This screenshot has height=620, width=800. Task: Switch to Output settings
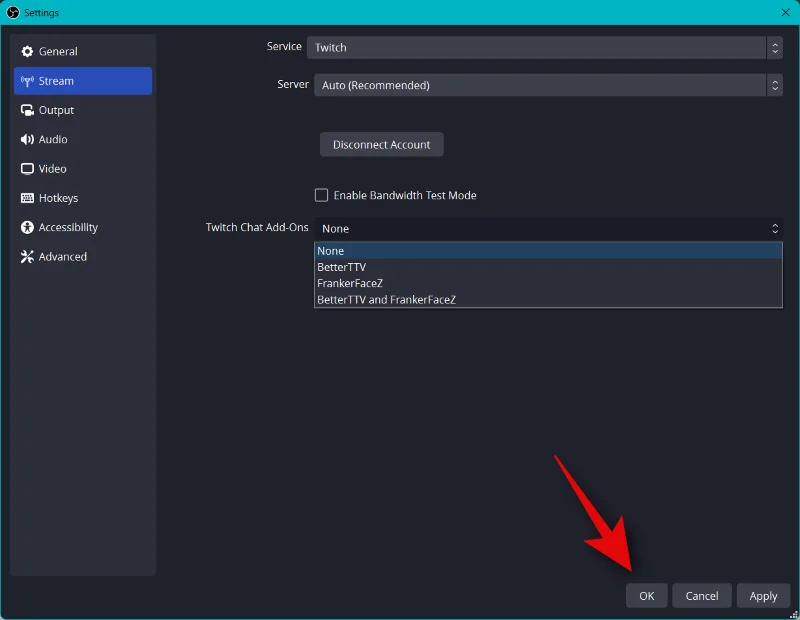83,110
